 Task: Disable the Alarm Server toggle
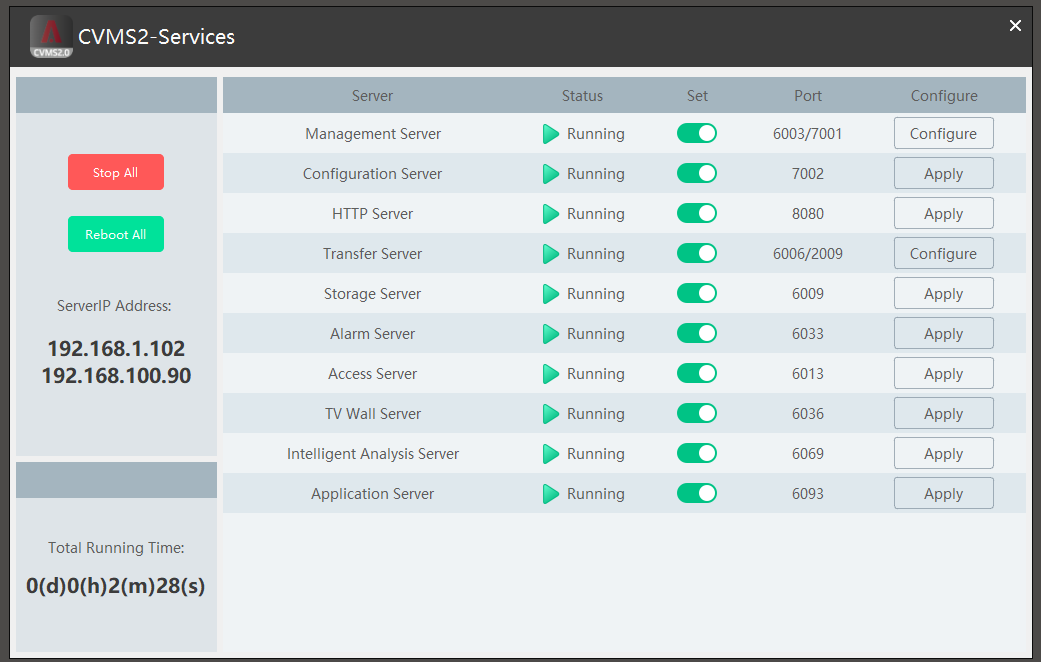tap(696, 333)
